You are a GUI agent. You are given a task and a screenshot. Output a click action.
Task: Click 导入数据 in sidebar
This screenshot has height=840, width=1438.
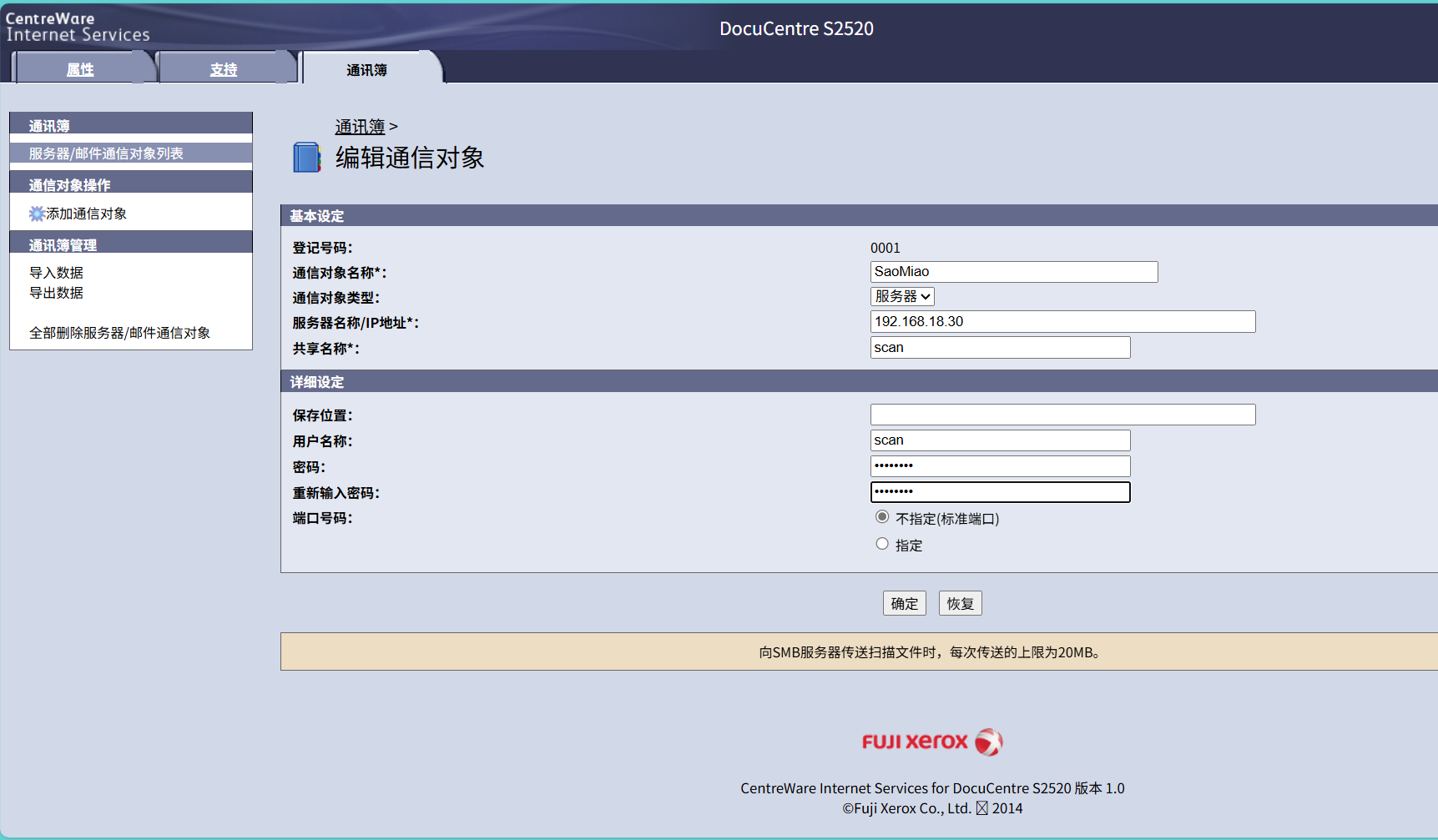click(x=56, y=273)
